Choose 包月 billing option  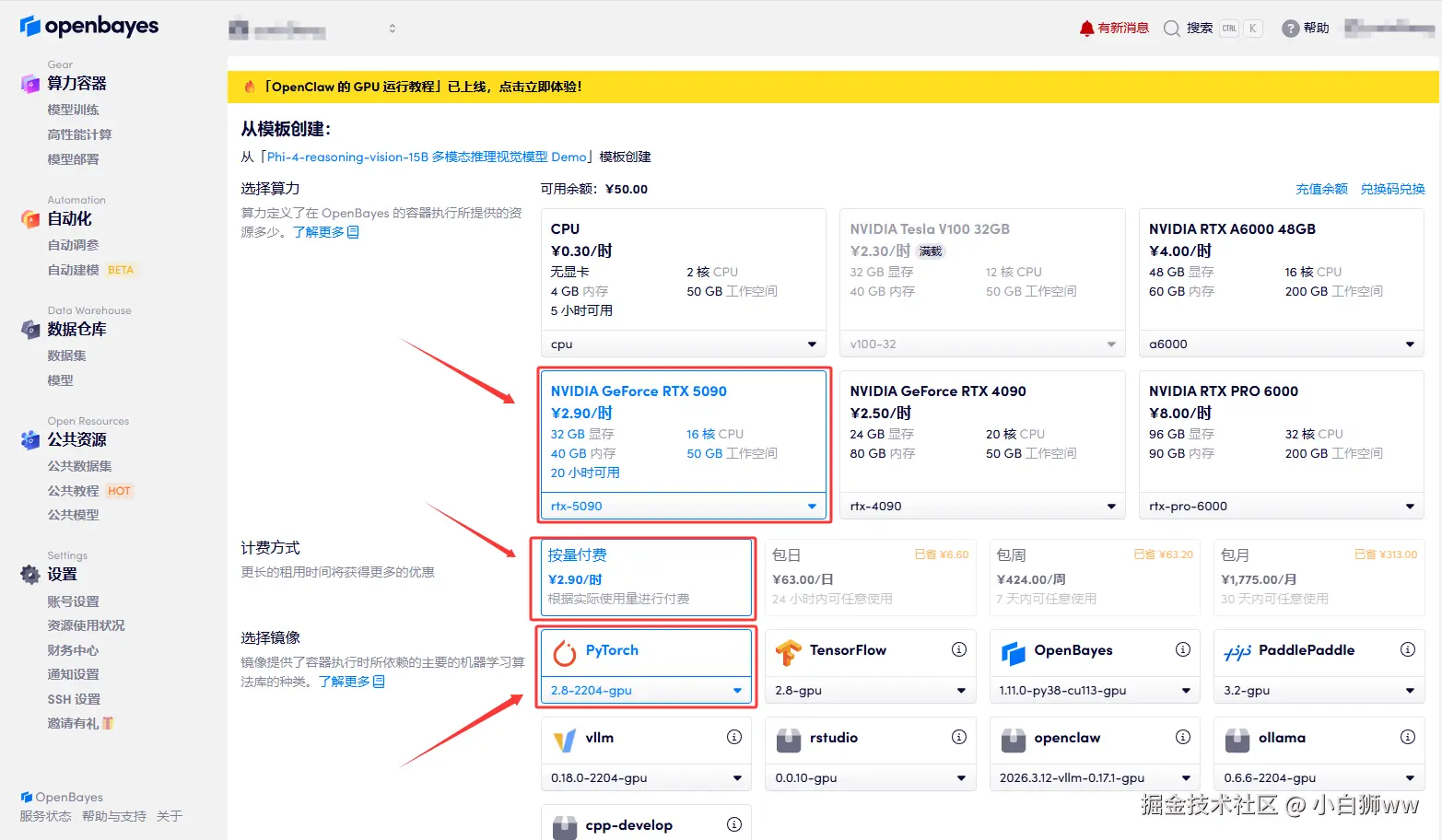(1319, 577)
